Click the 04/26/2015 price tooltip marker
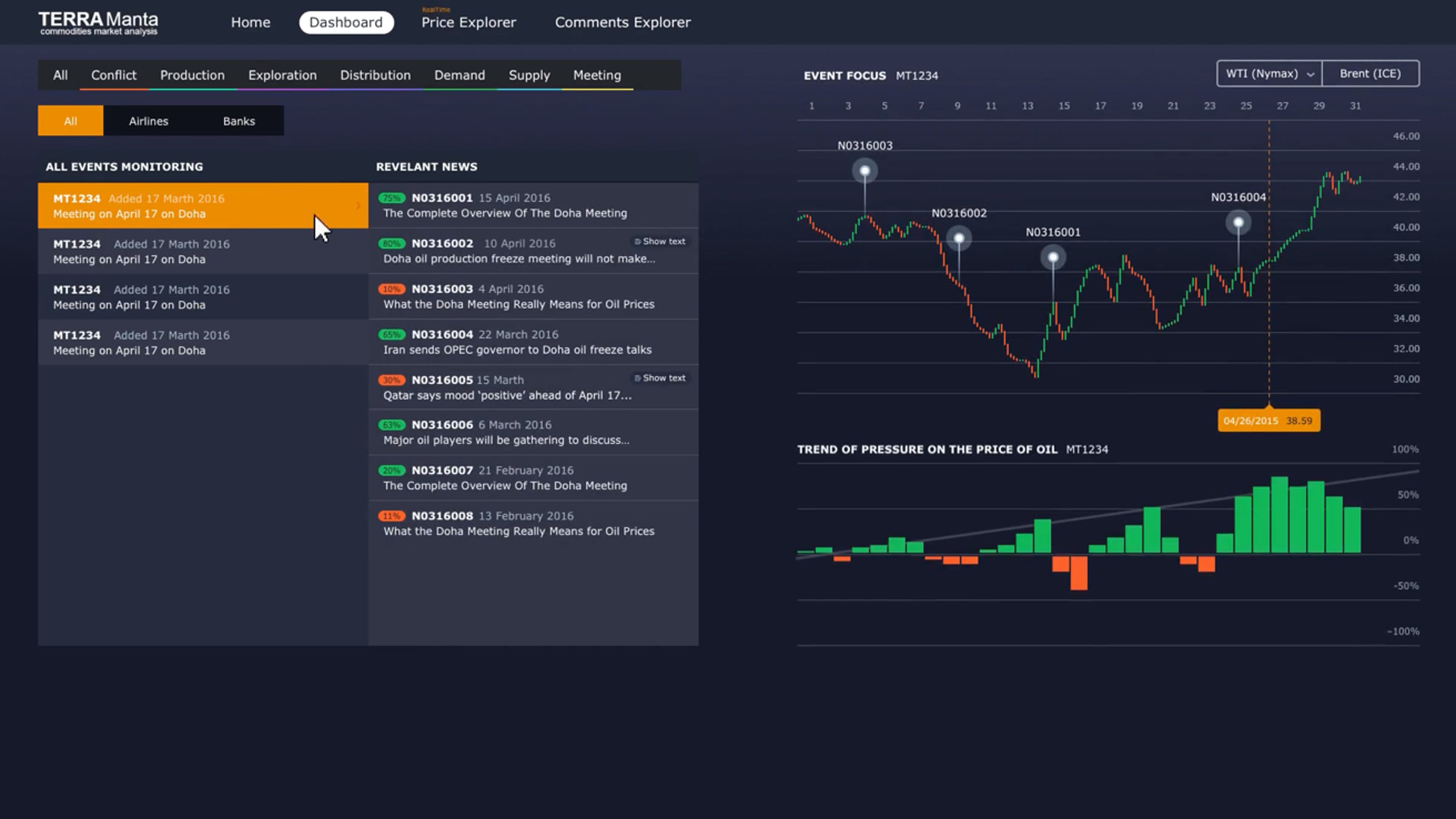The height and width of the screenshot is (819, 1456). (x=1269, y=420)
